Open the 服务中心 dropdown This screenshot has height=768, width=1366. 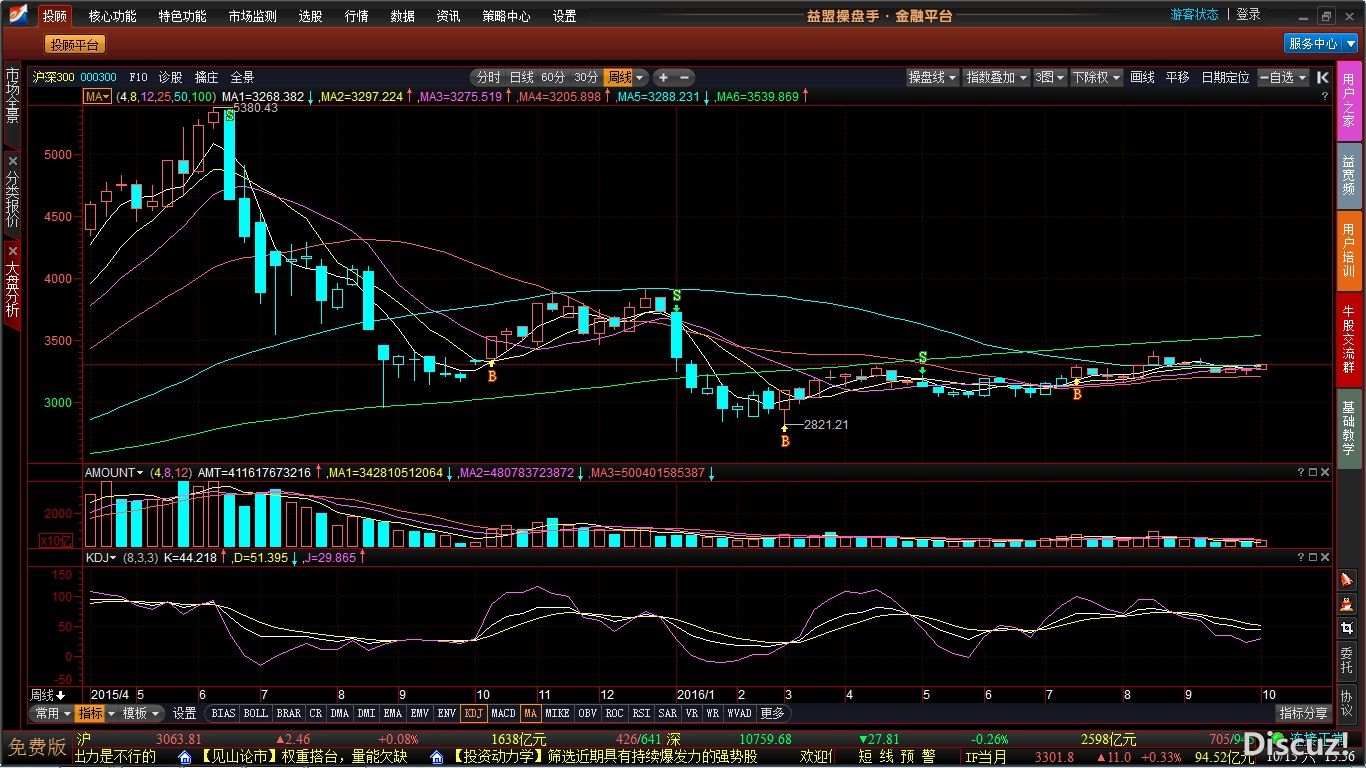coord(1320,44)
